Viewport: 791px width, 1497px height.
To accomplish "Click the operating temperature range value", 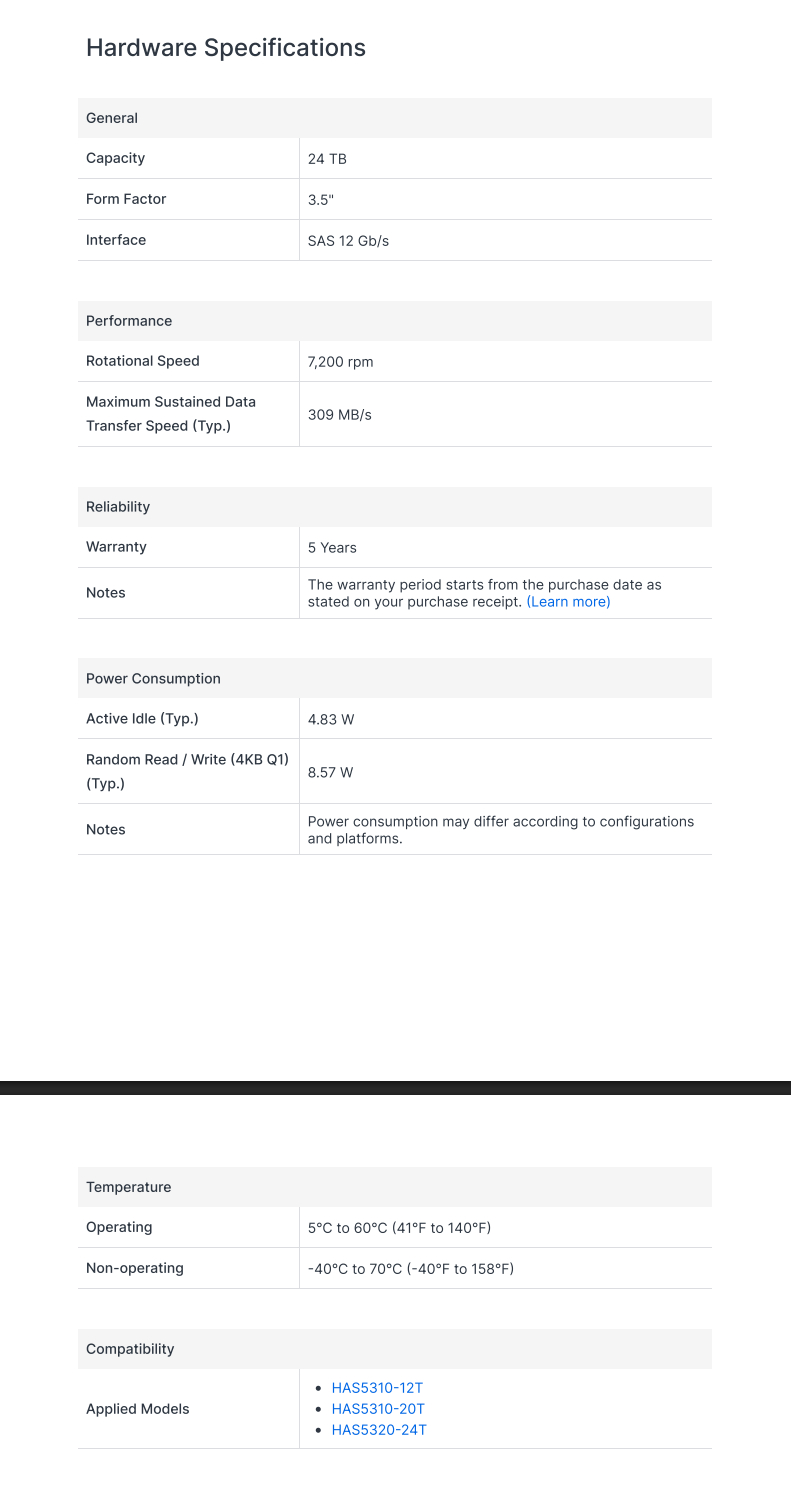I will pos(399,1228).
